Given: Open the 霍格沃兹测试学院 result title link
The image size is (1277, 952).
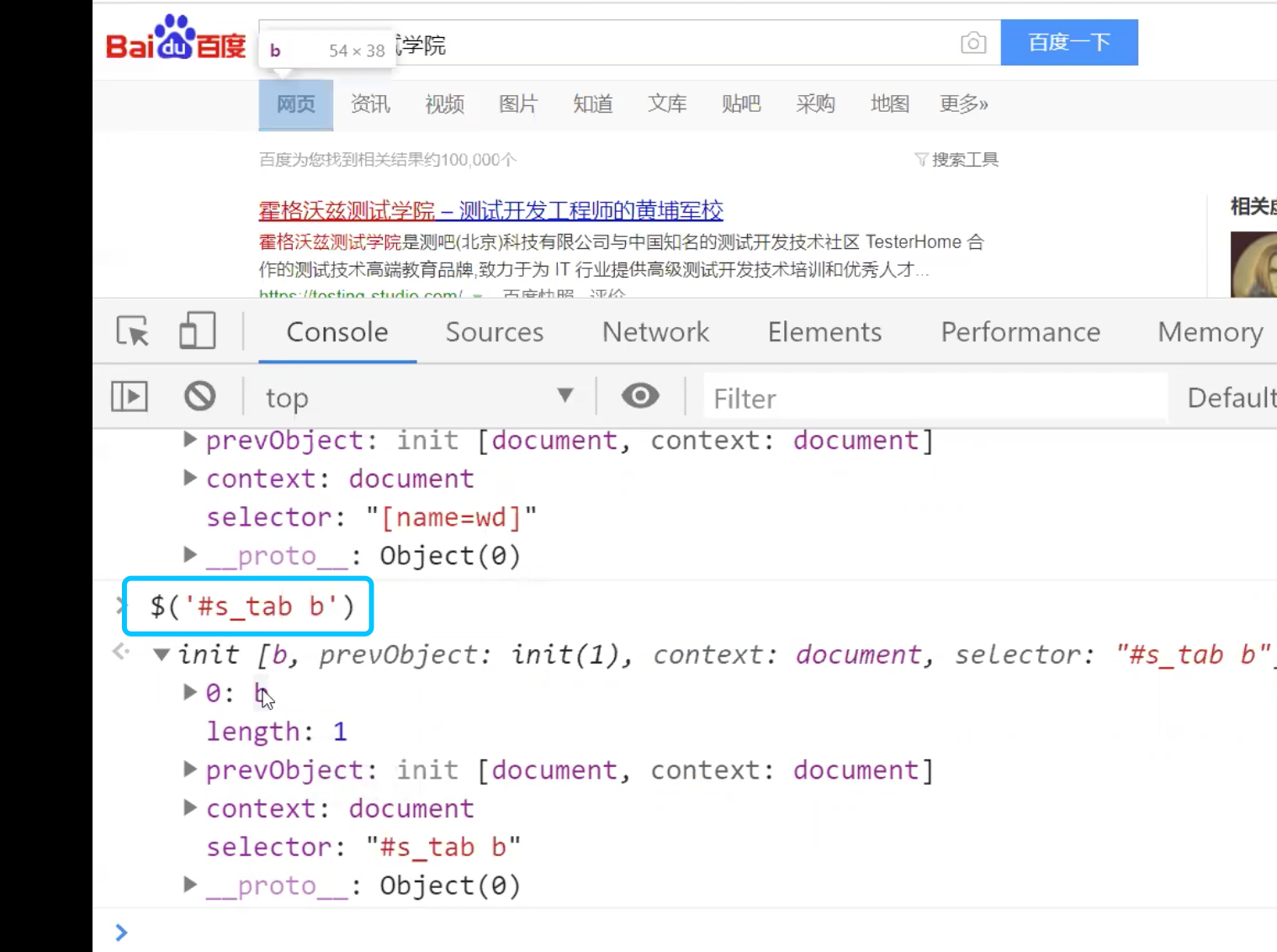Looking at the screenshot, I should 491,210.
